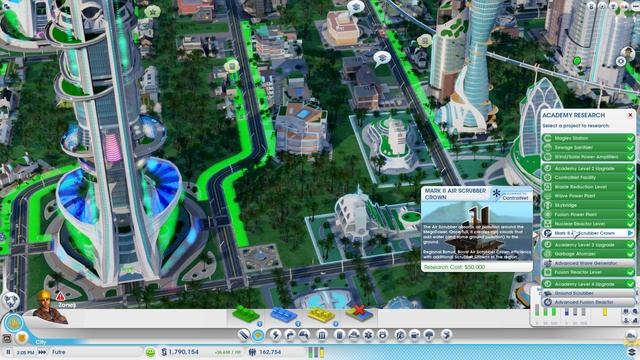Screen dimensions: 640x360
Task: Select the yellow industrial zone block
Action: tap(321, 315)
